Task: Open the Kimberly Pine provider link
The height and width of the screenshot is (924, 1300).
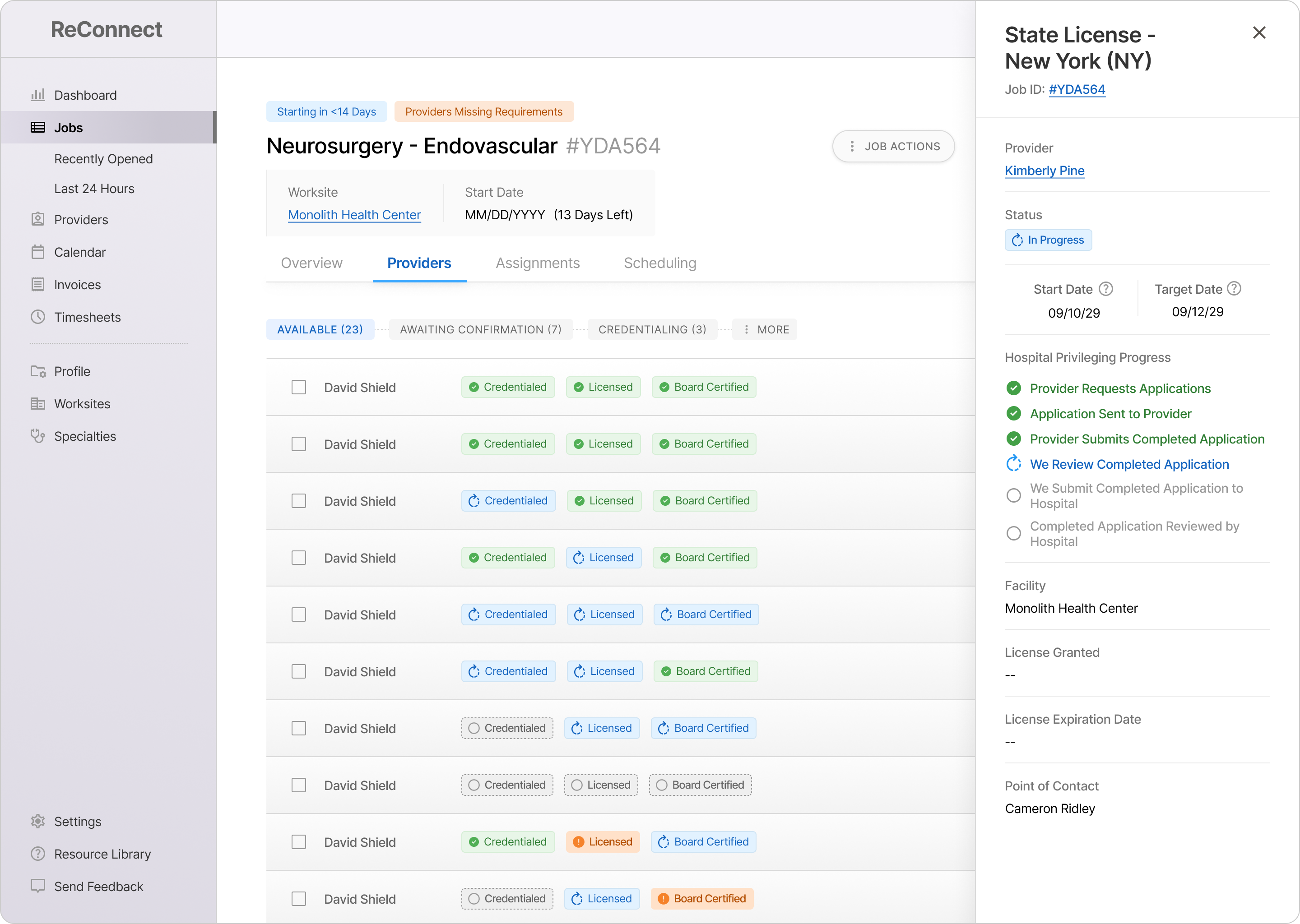Action: (1044, 171)
